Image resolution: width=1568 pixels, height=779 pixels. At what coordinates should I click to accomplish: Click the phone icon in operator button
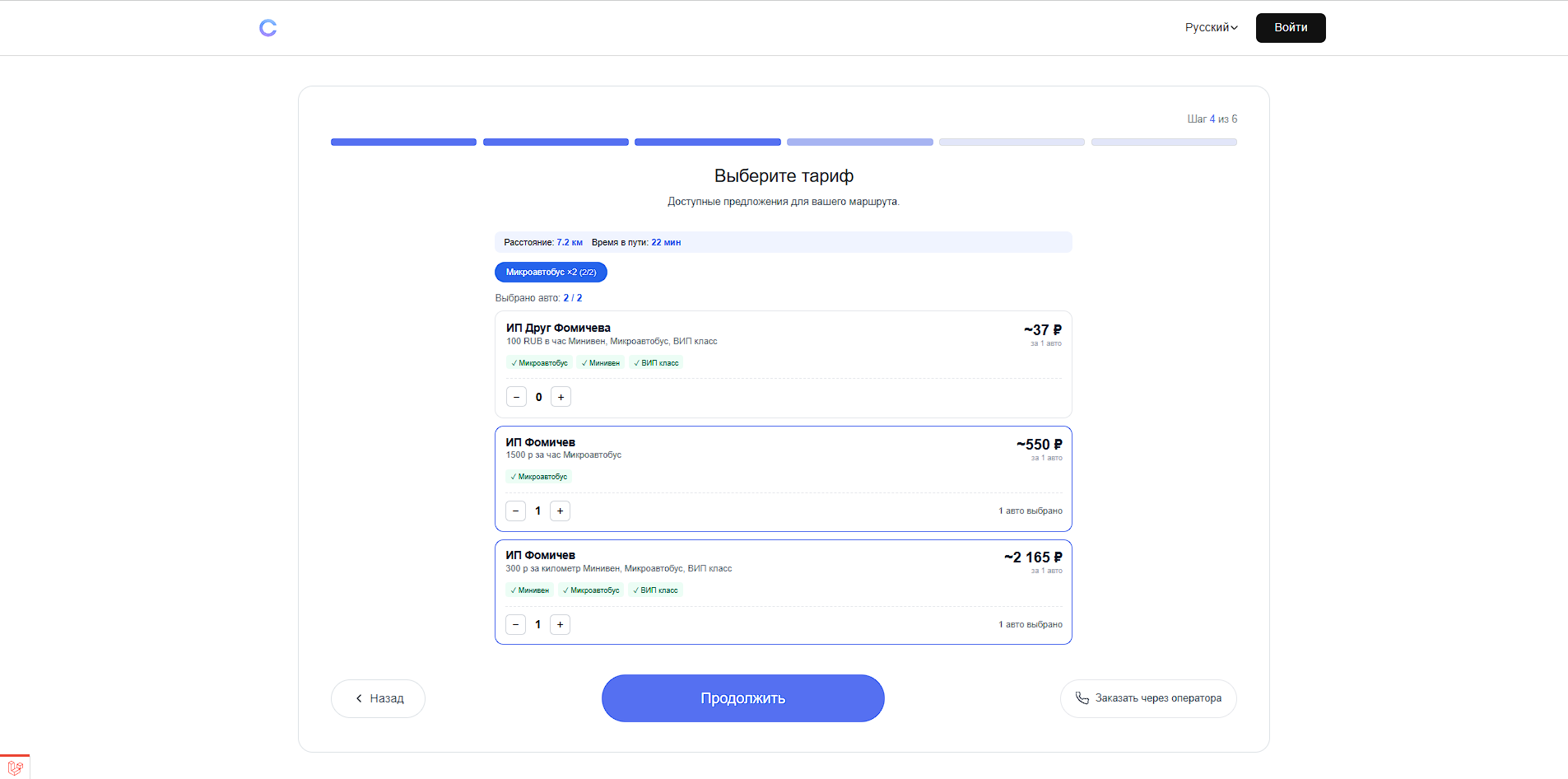(1082, 698)
